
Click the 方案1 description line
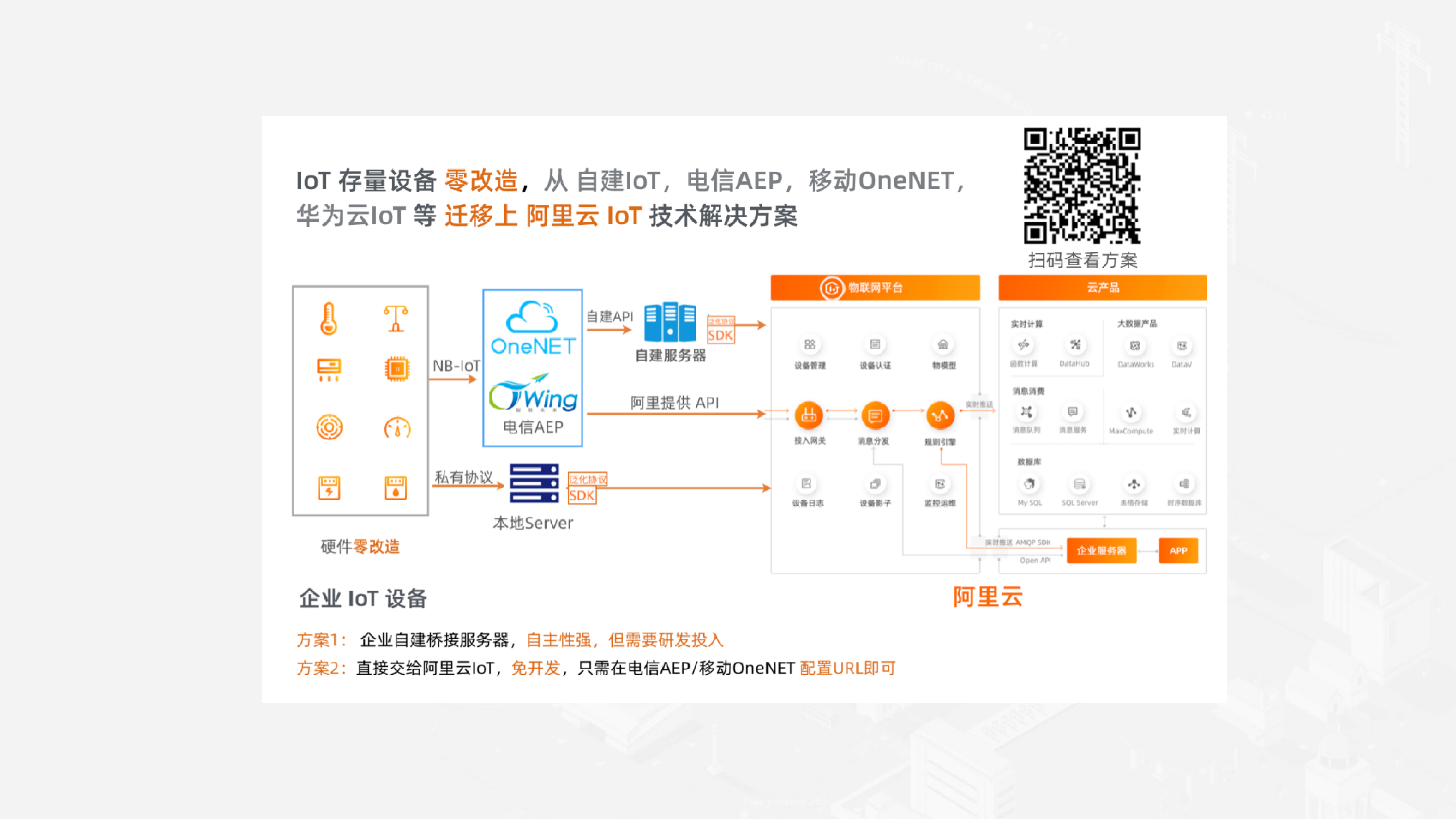511,640
